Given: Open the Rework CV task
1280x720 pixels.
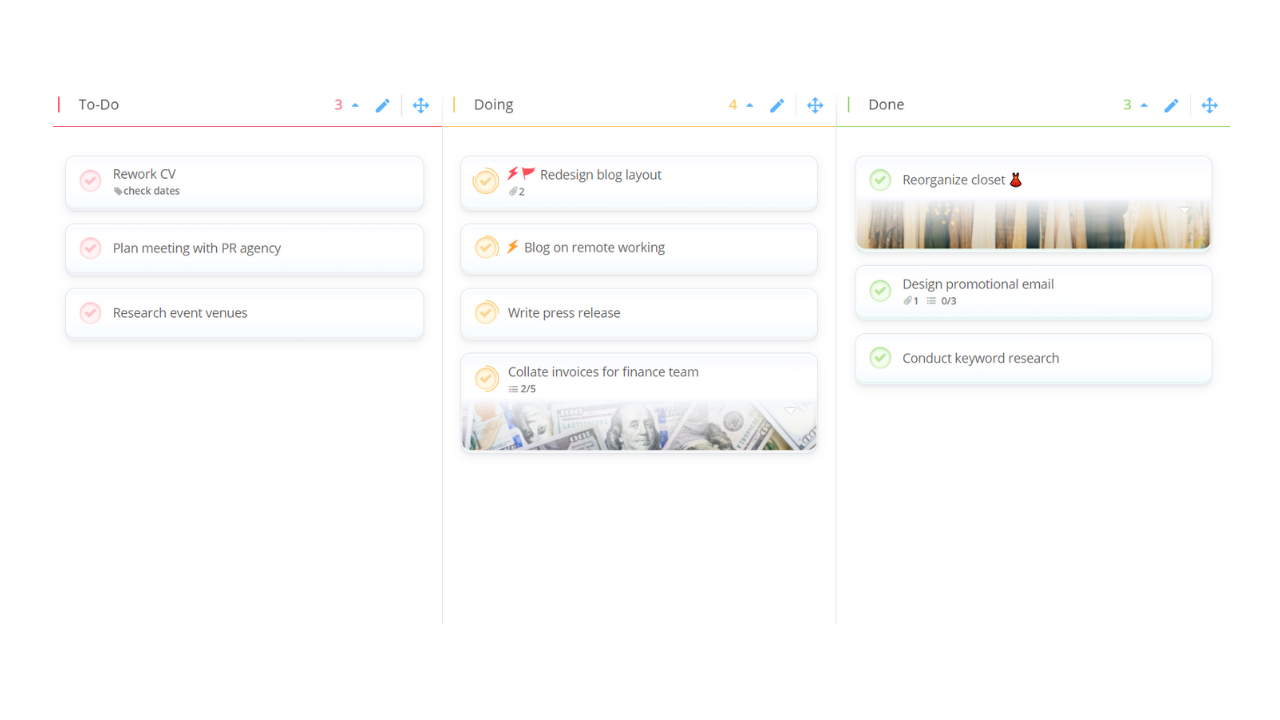Looking at the screenshot, I should [244, 182].
